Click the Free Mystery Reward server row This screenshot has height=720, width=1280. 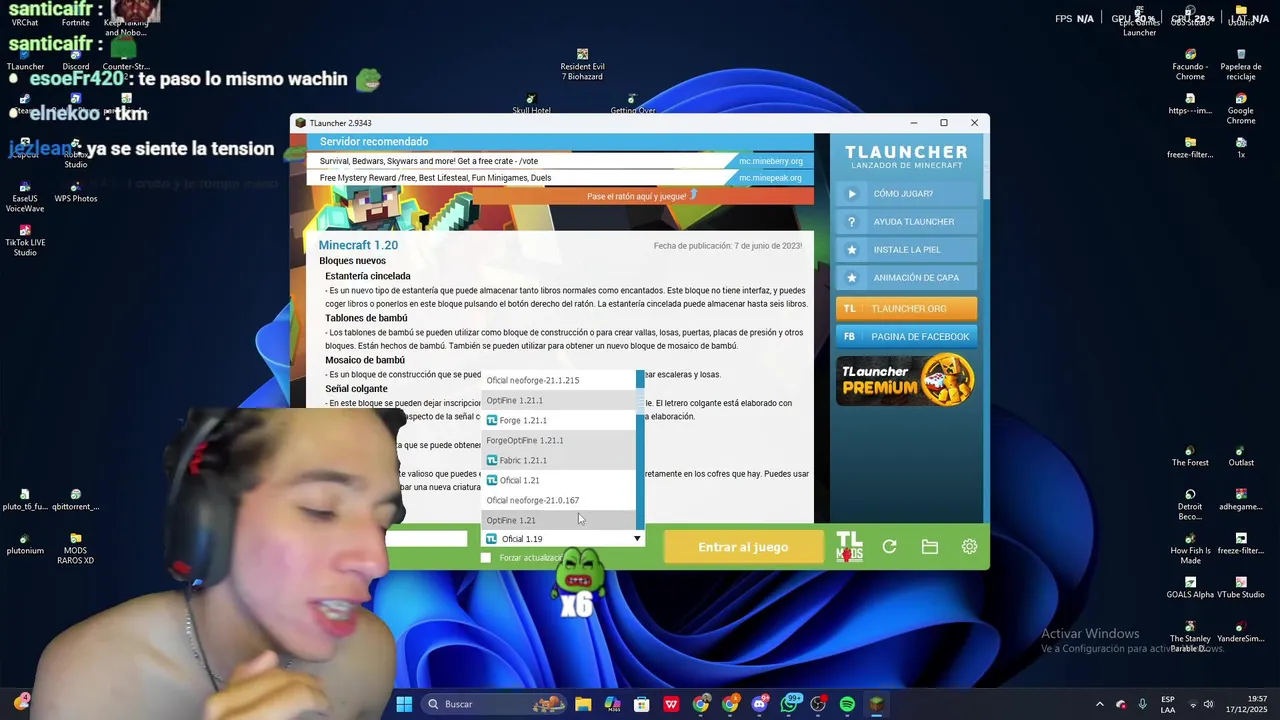click(560, 178)
